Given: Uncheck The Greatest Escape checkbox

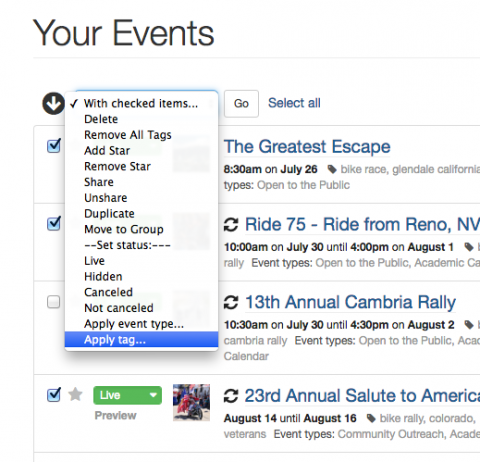Looking at the screenshot, I should 54,146.
